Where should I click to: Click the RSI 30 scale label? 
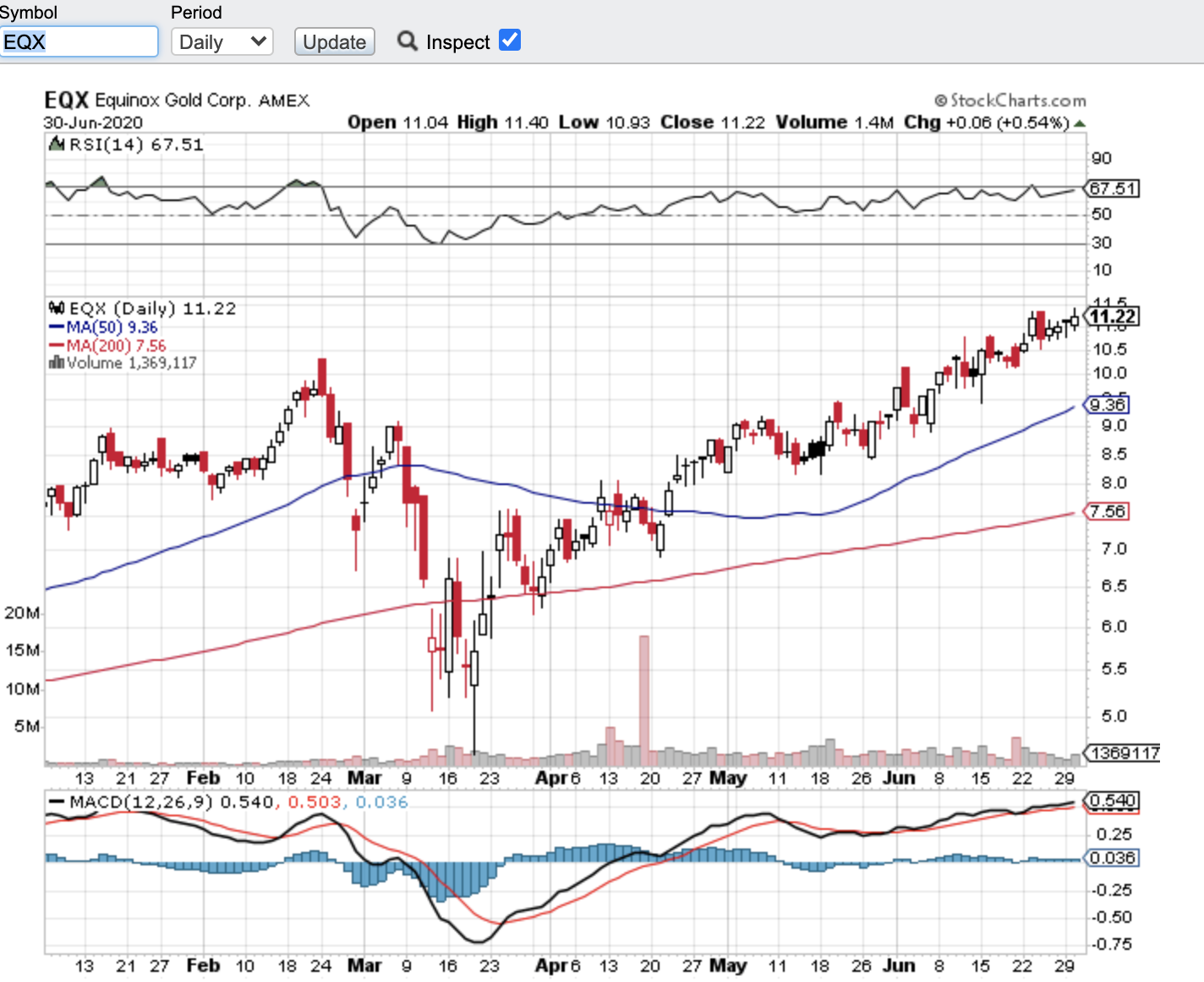[x=1102, y=243]
